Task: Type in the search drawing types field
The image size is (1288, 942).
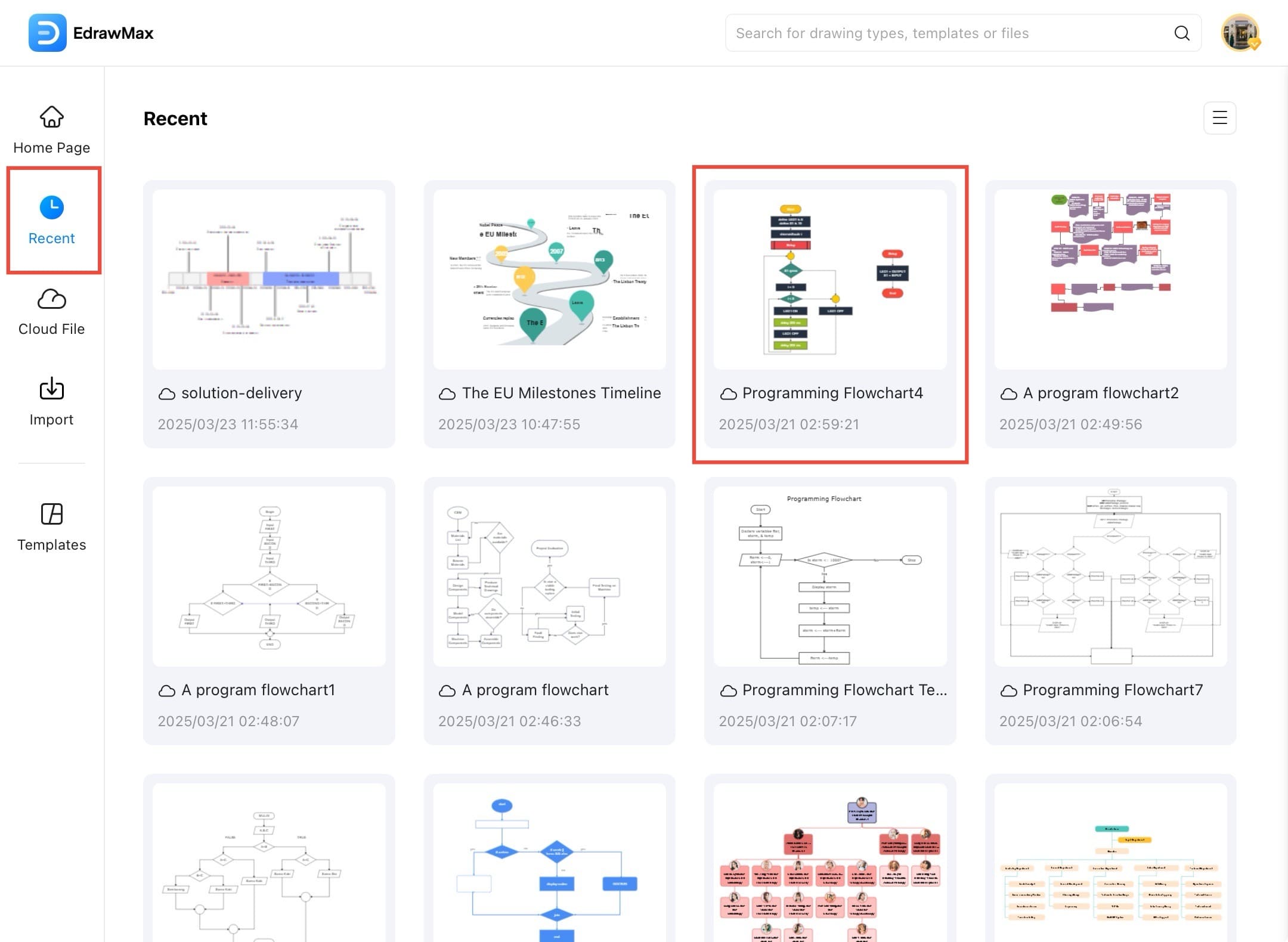Action: pos(948,33)
